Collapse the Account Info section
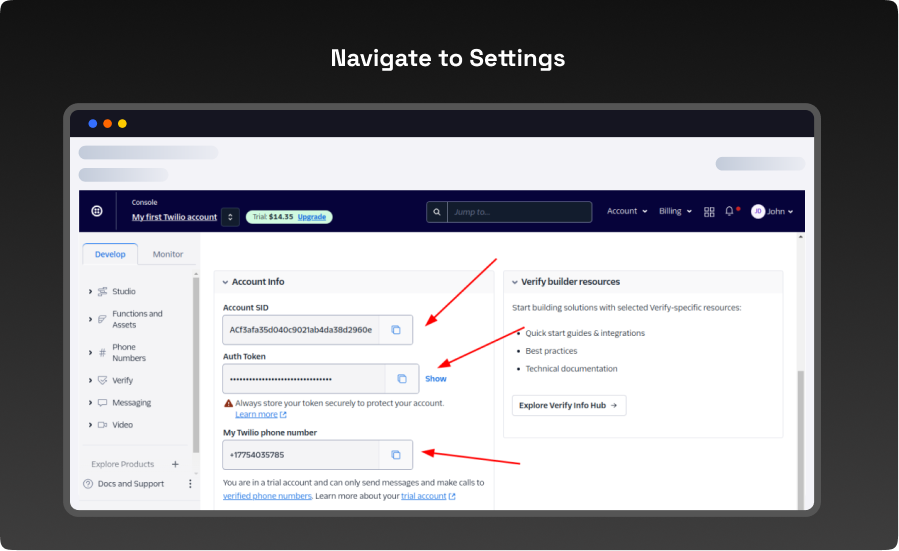The image size is (899, 551). pyautogui.click(x=225, y=282)
